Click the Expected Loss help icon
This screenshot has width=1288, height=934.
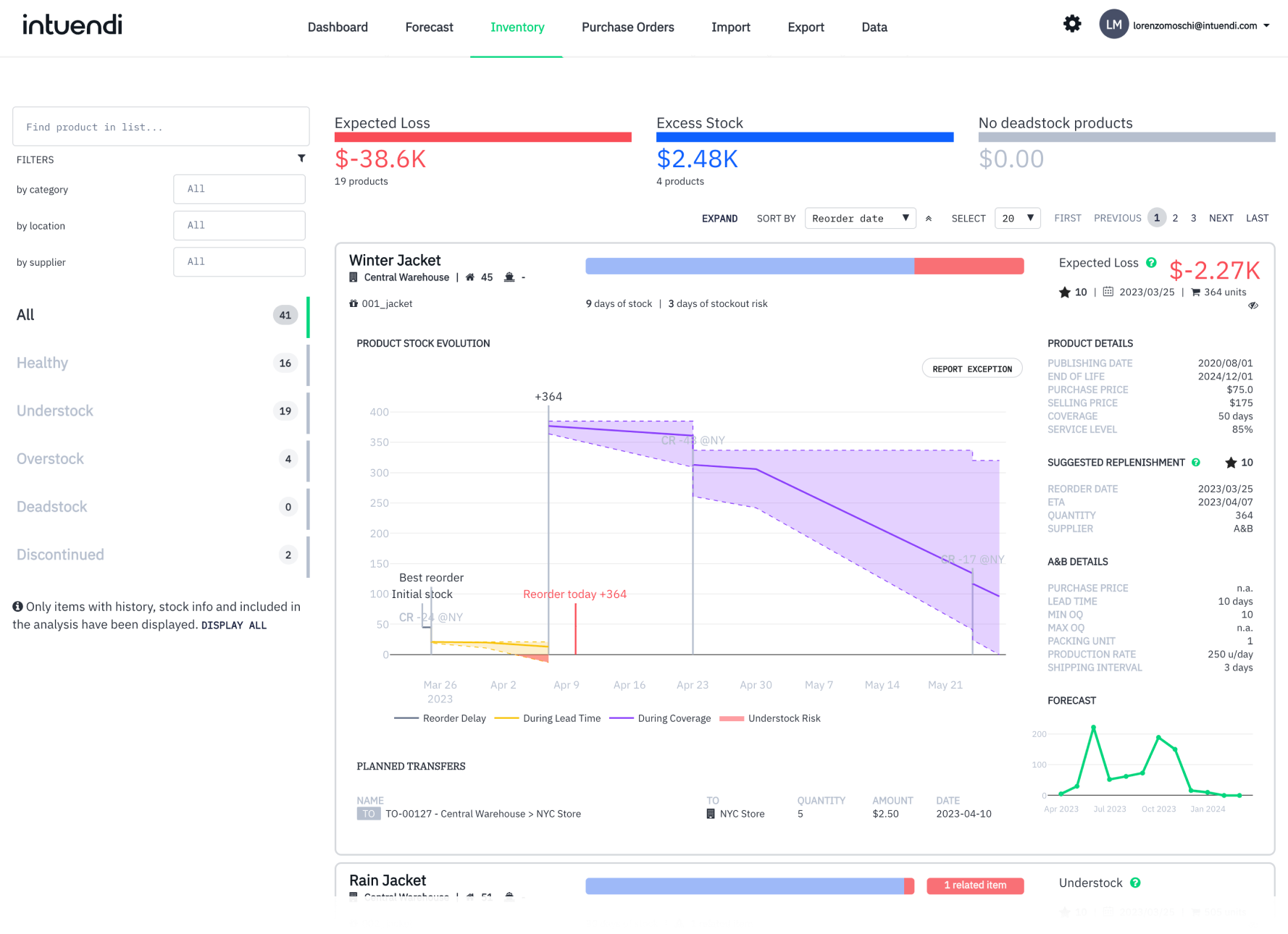point(1152,263)
